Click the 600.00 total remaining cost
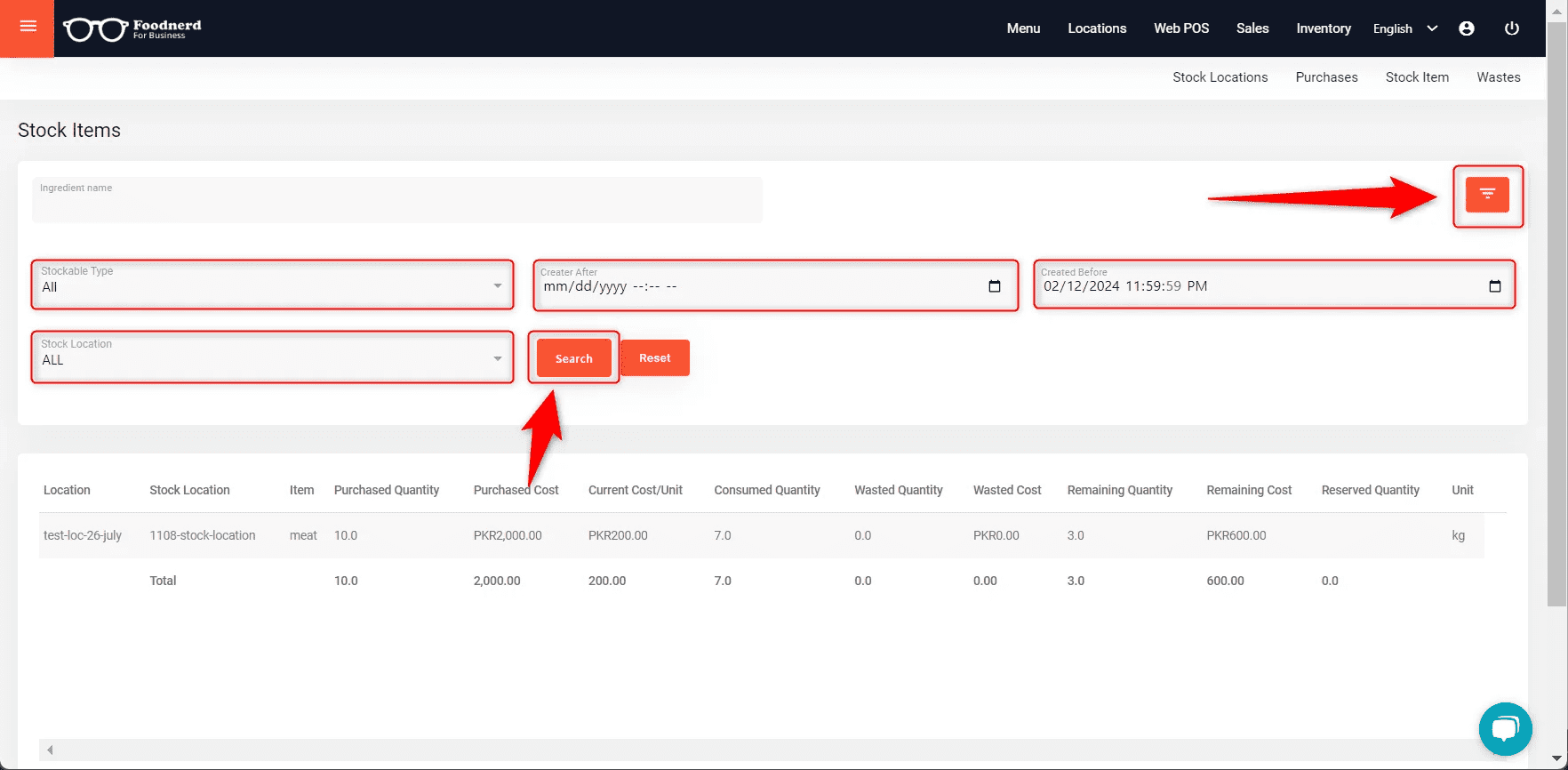Screen dimensions: 1568x770 tap(1225, 581)
